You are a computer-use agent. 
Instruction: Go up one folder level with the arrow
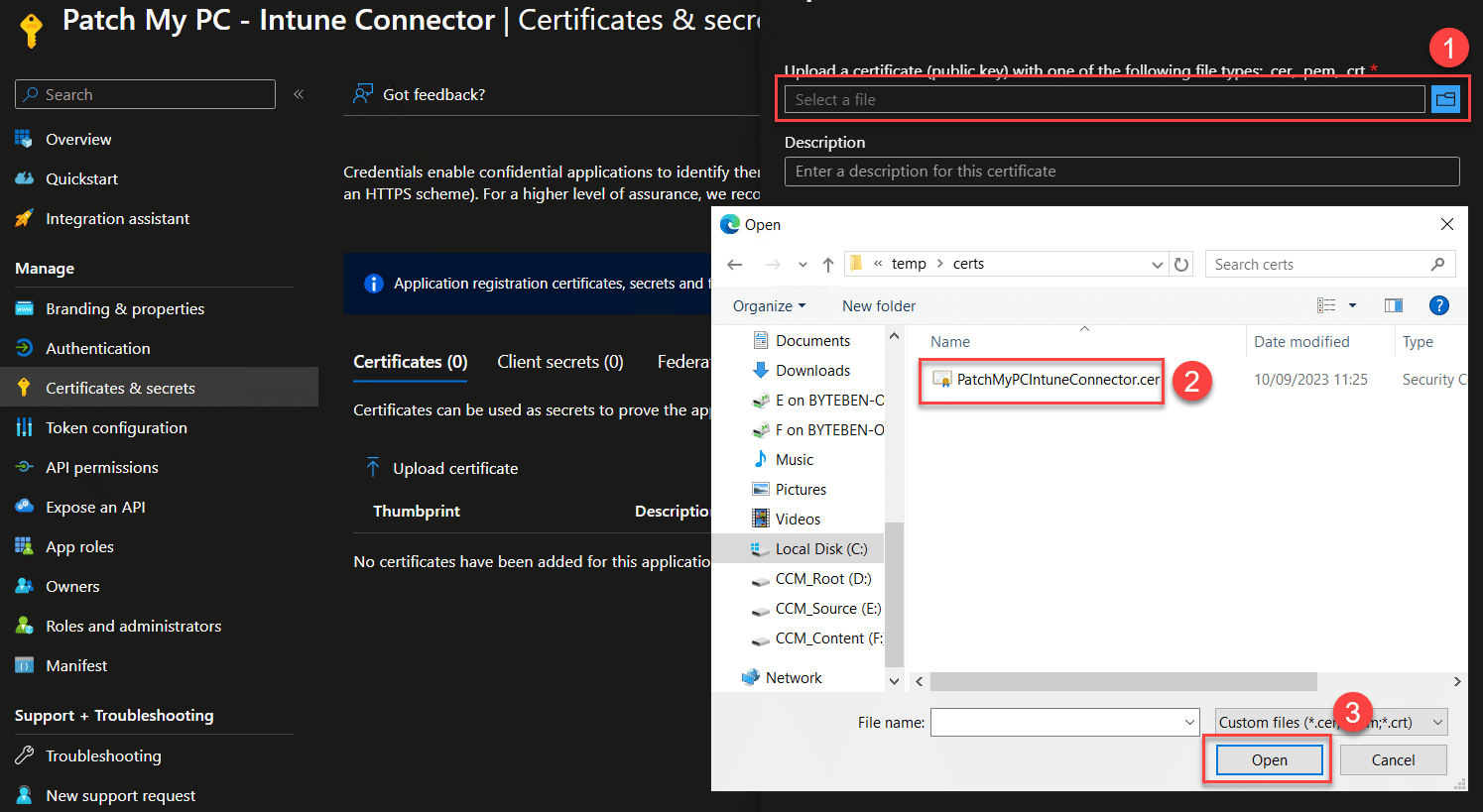click(828, 265)
